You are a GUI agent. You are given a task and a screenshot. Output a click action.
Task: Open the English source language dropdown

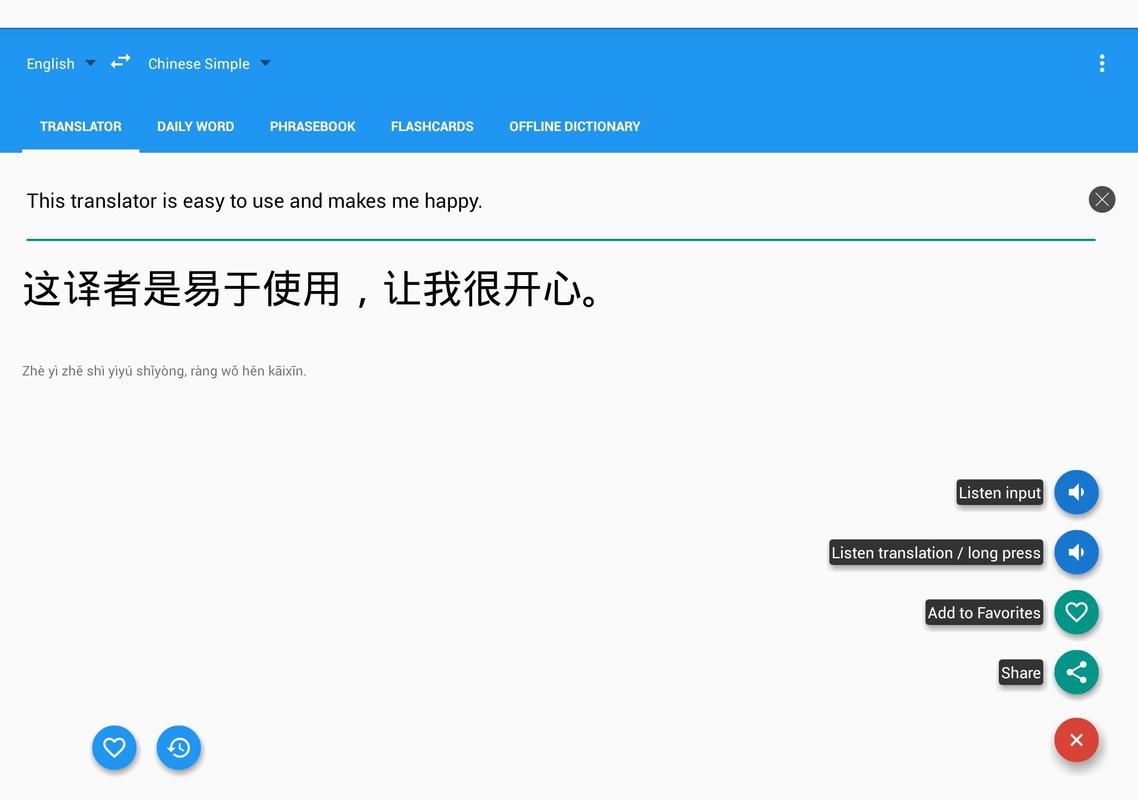point(61,64)
